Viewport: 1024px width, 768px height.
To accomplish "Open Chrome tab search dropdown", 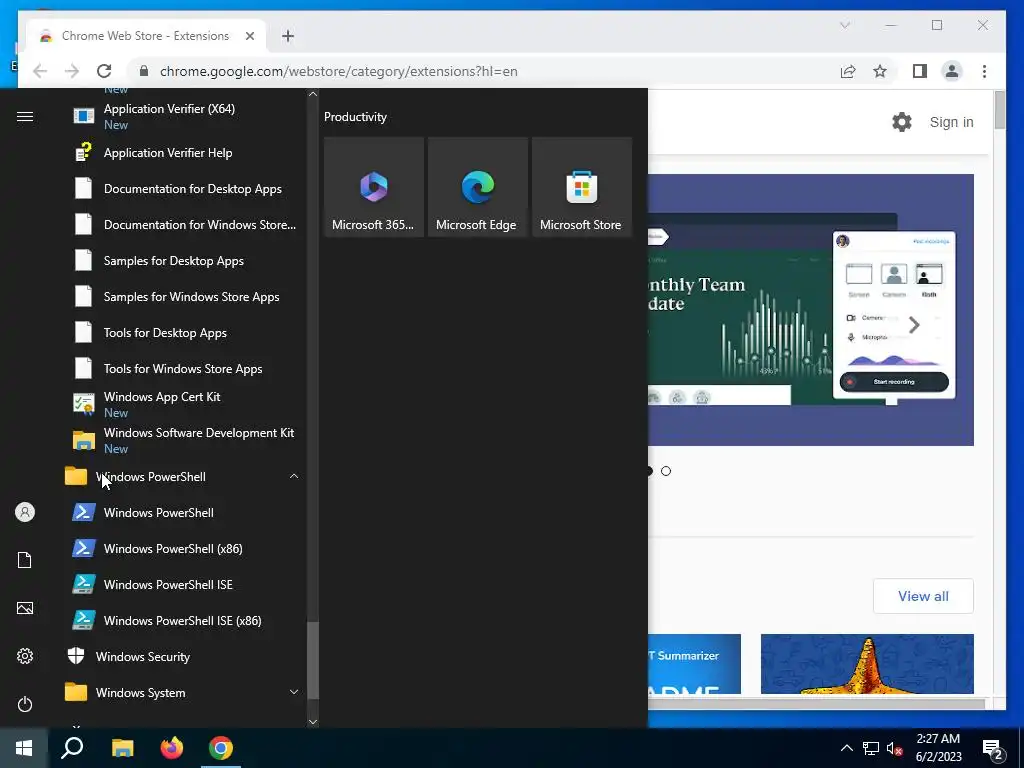I will coord(844,25).
